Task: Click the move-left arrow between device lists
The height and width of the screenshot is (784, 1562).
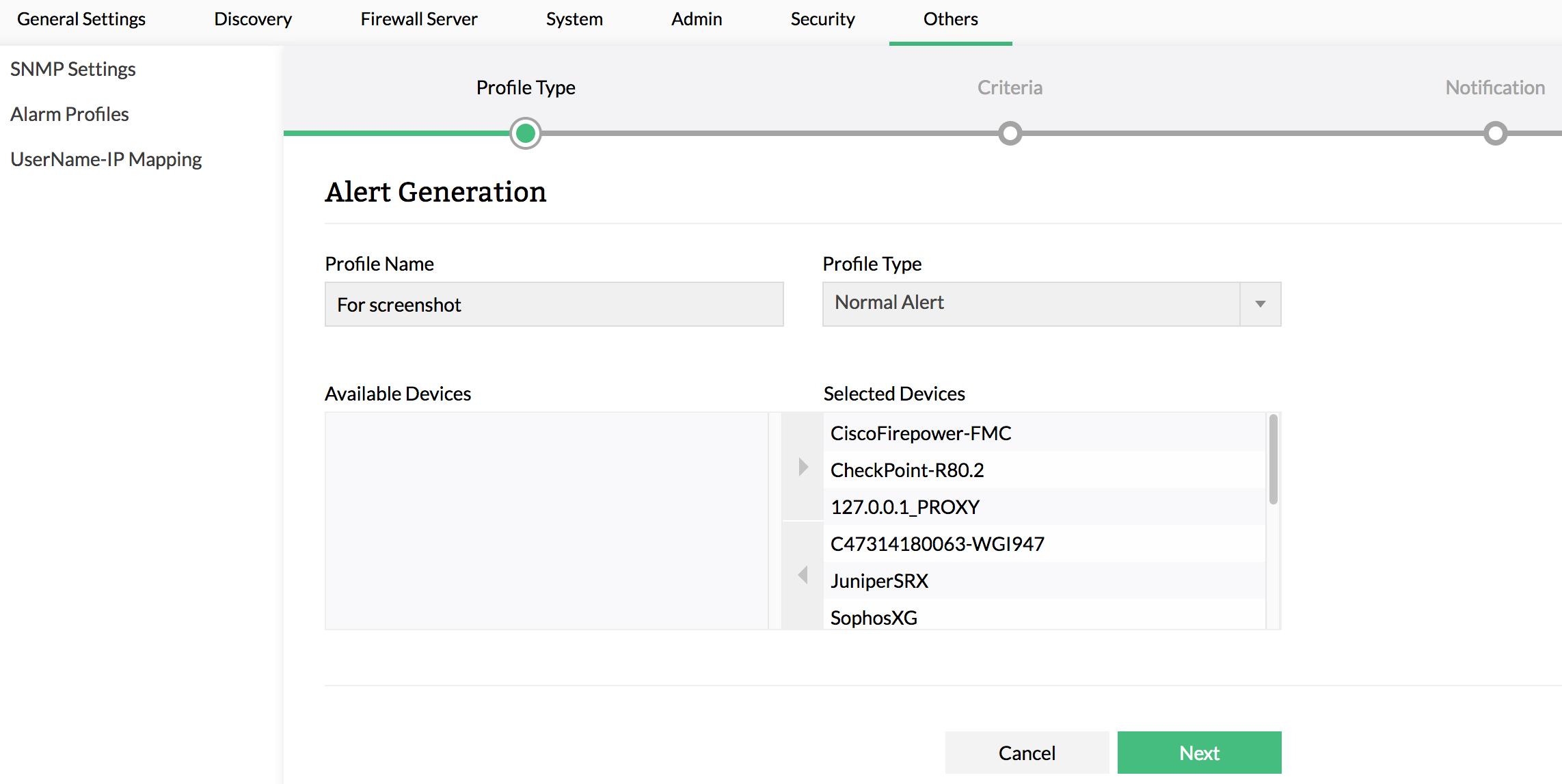Action: point(803,575)
